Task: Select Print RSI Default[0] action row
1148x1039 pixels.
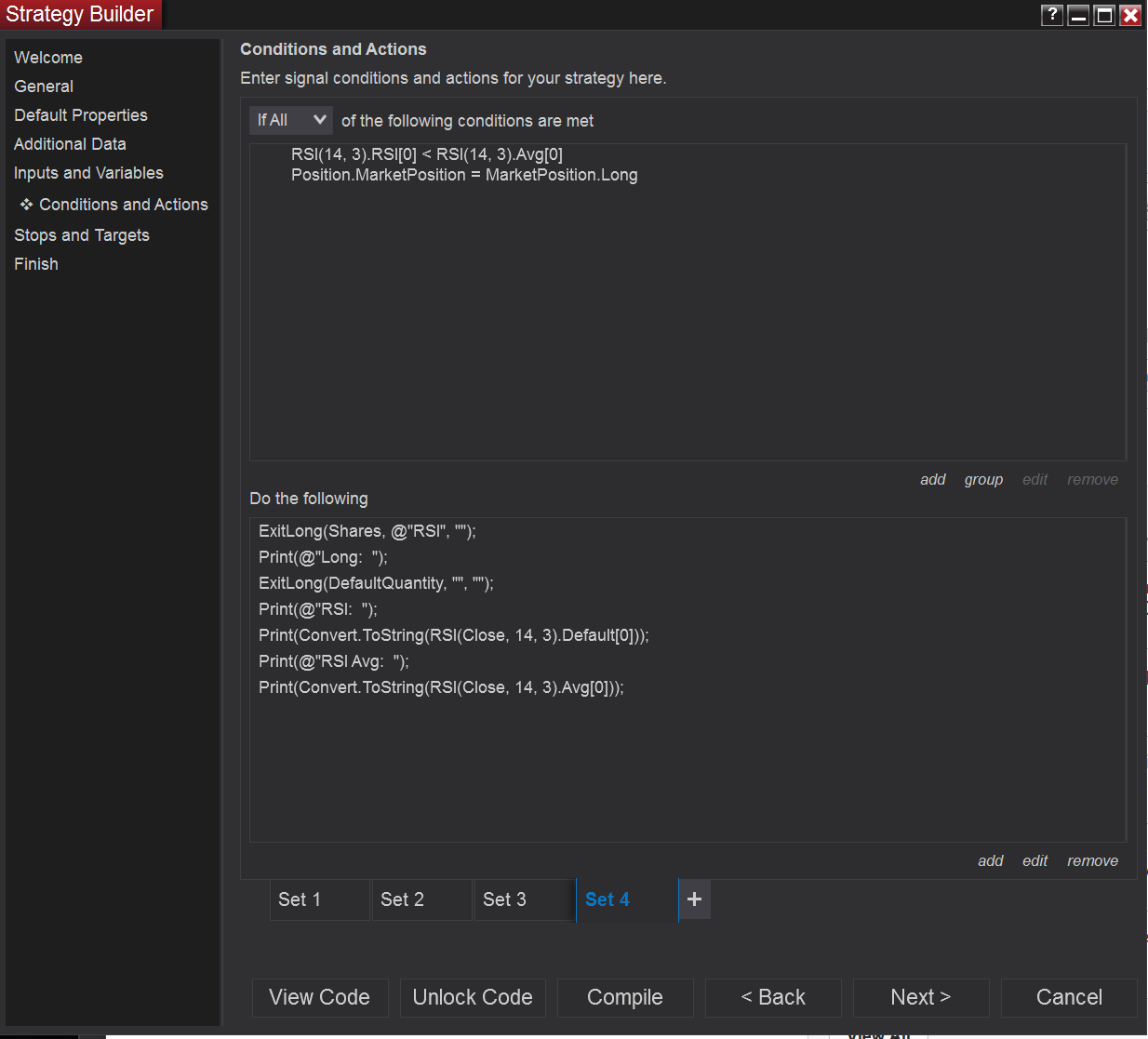Action: click(454, 635)
